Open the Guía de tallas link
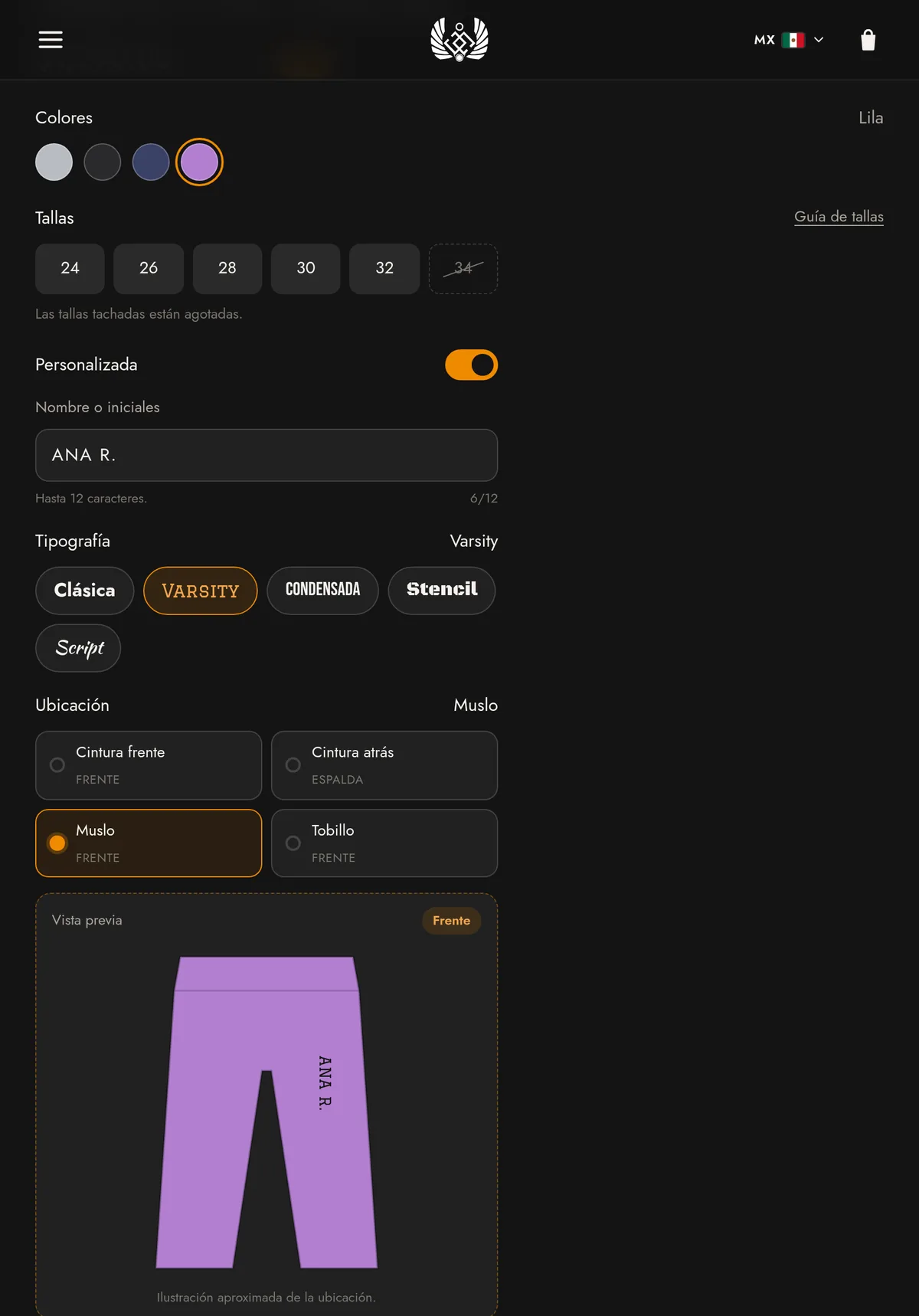 click(839, 217)
